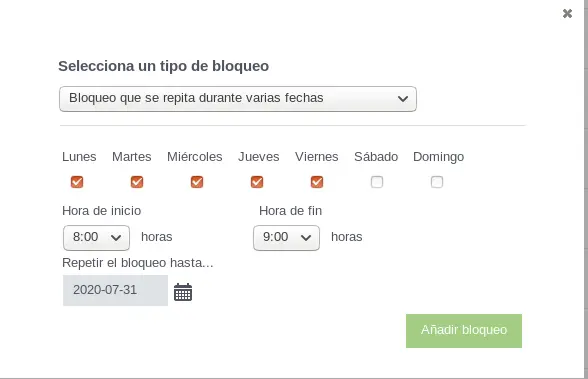Expand the Hora de inicio 8:00 dropdown
Image resolution: width=588 pixels, height=379 pixels.
(x=96, y=238)
